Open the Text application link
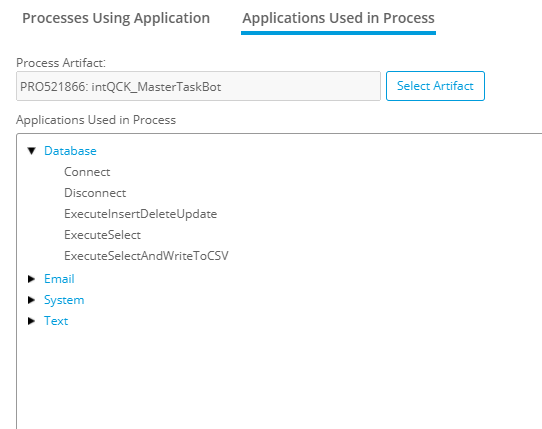 [56, 321]
